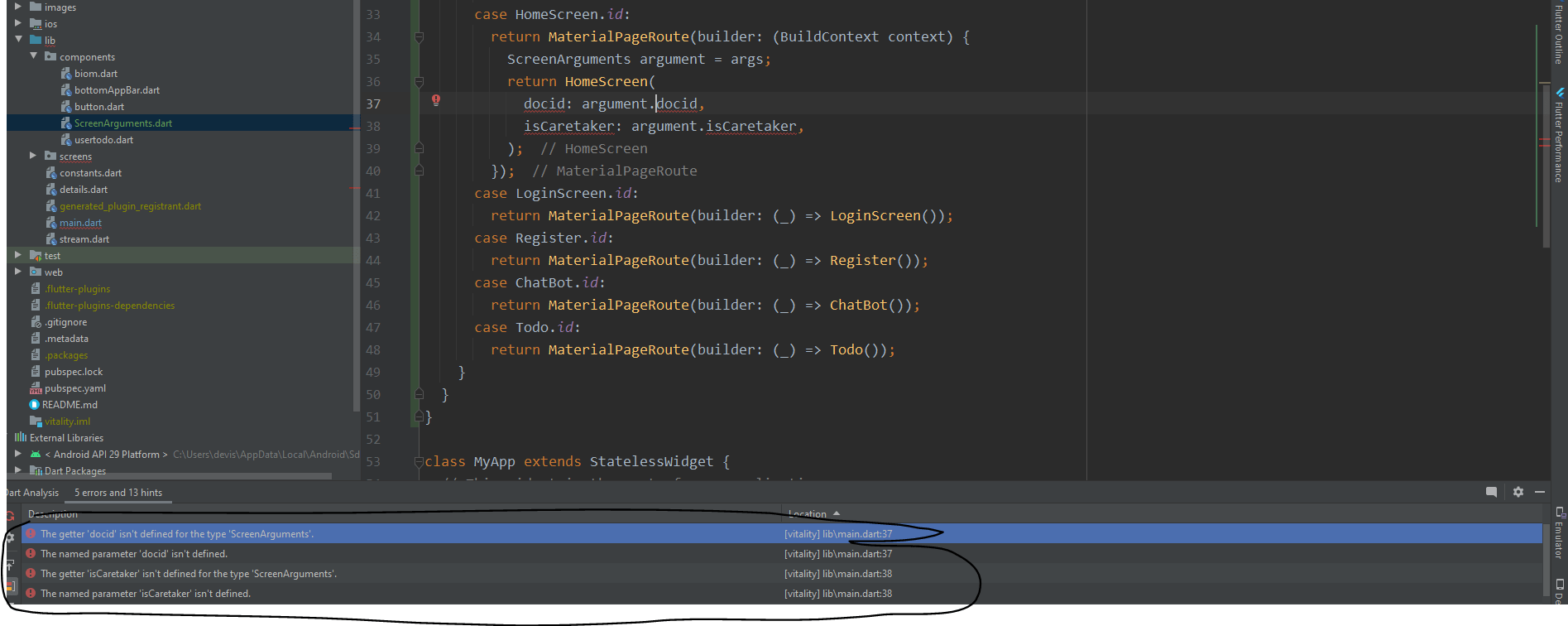Open the Flutter Performance side panel
The height and width of the screenshot is (626, 1568).
[1559, 137]
